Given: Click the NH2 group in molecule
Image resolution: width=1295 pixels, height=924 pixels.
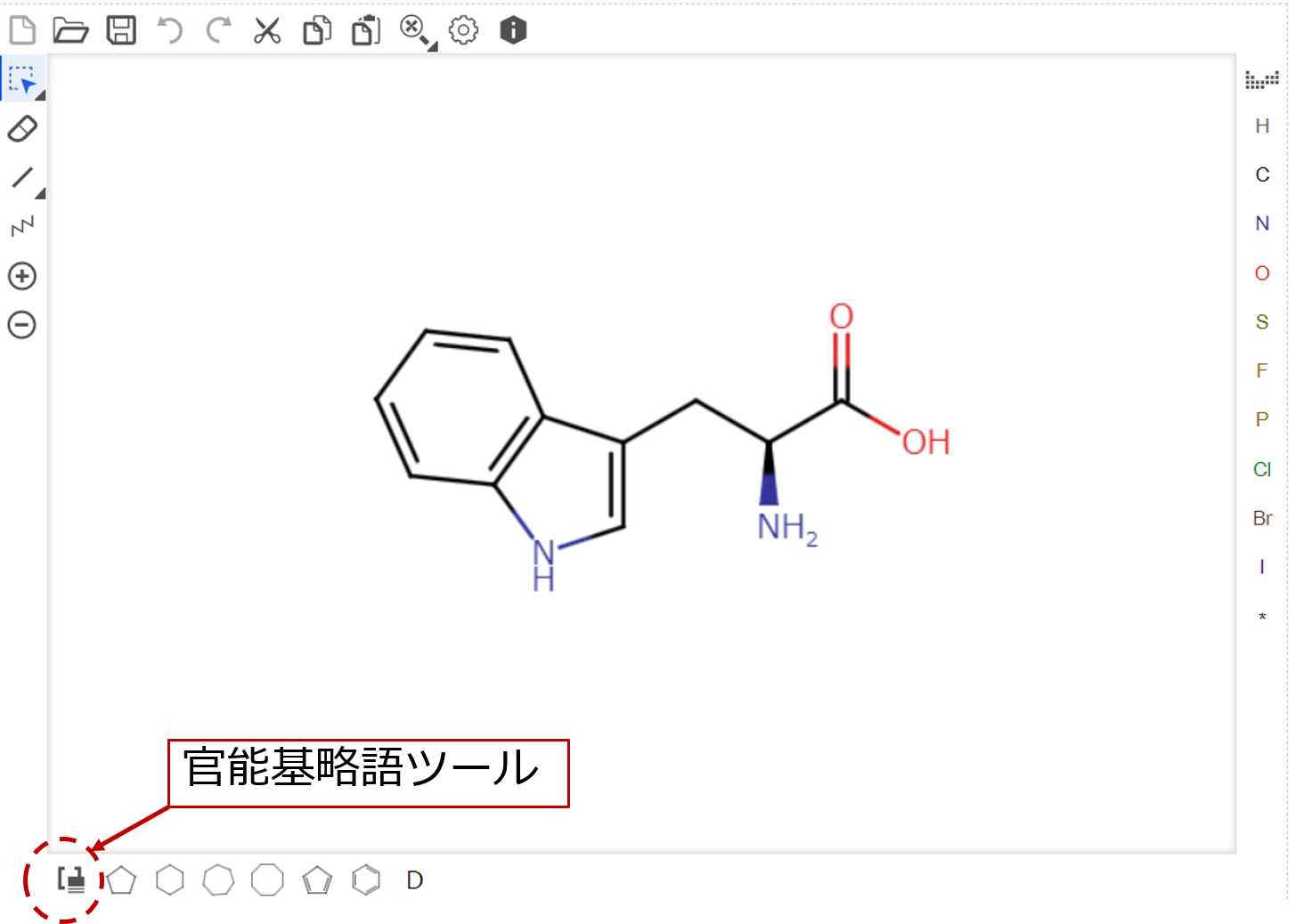Looking at the screenshot, I should pyautogui.click(x=787, y=528).
